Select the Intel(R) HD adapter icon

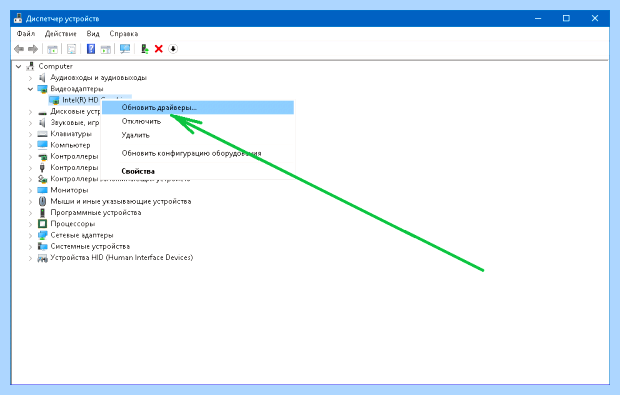pos(54,100)
